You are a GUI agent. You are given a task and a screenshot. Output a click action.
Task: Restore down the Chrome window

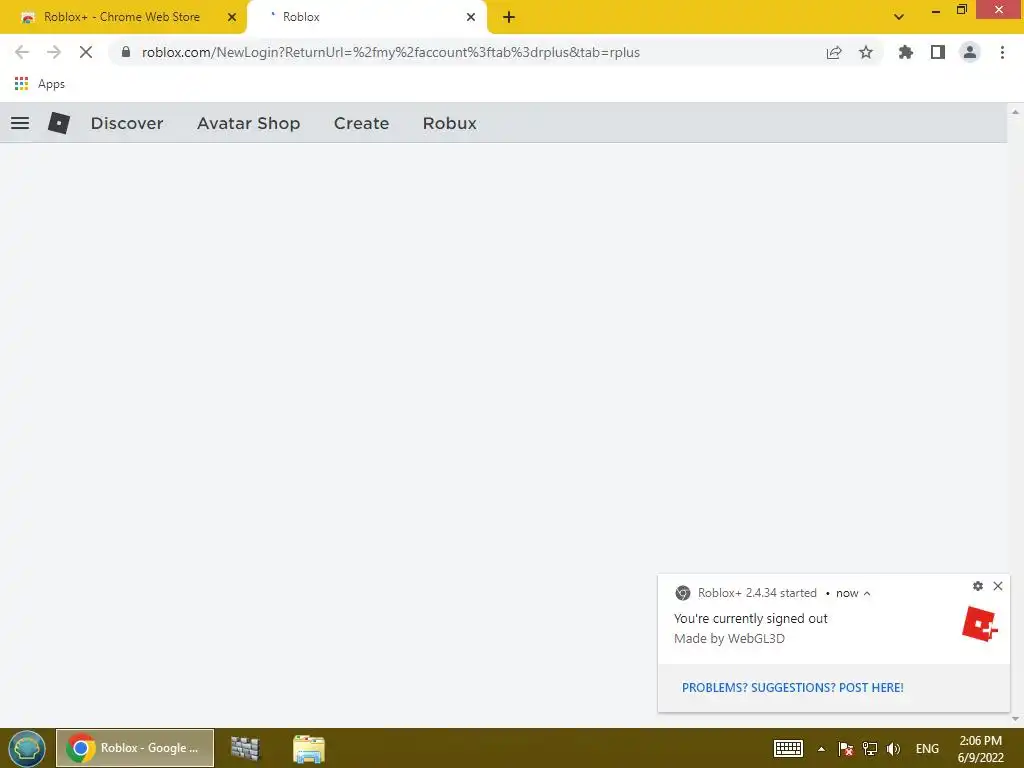coord(962,10)
